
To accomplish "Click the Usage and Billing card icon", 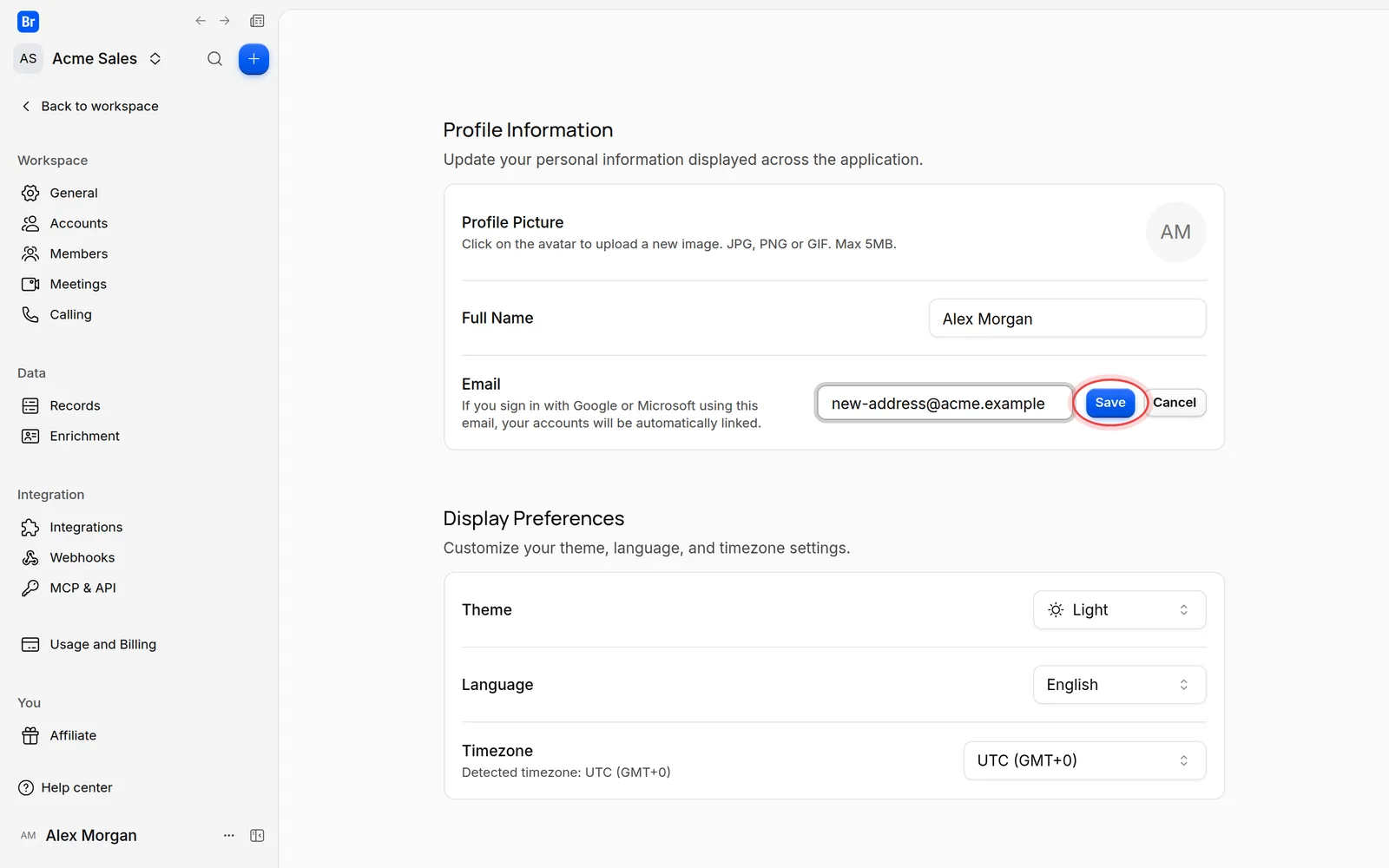I will [x=30, y=644].
